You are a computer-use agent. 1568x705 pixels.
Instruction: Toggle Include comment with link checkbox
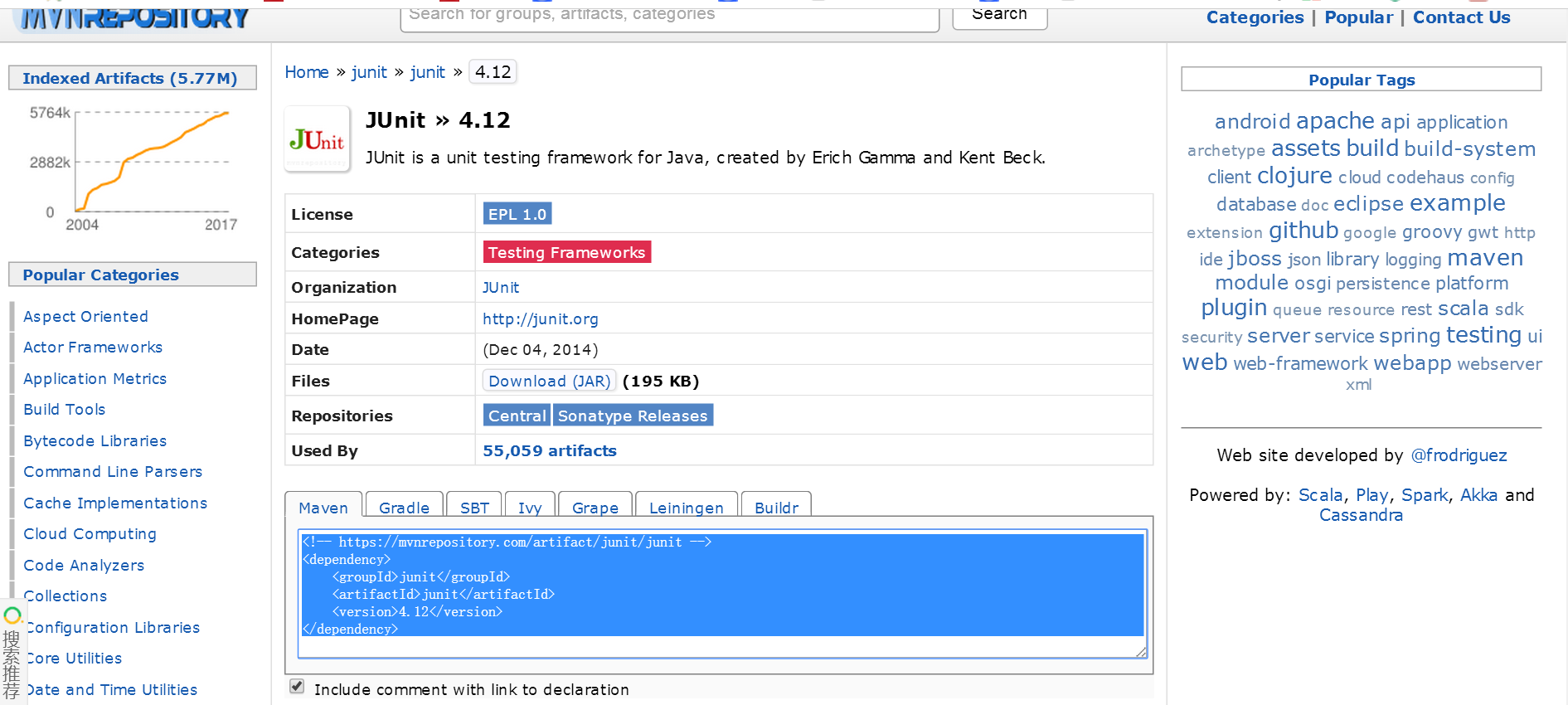point(297,687)
